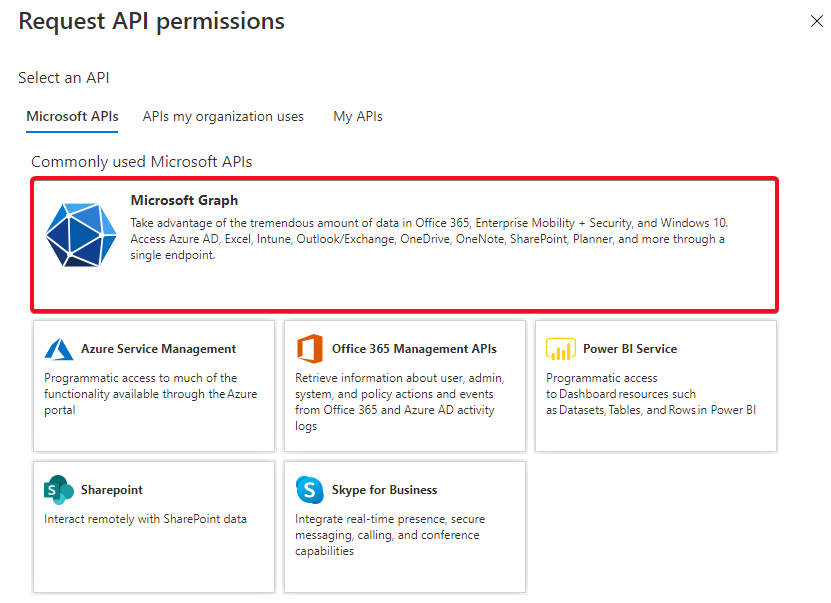The image size is (831, 603).
Task: Click the 'Integrate real-time presence' description
Action: (390, 535)
